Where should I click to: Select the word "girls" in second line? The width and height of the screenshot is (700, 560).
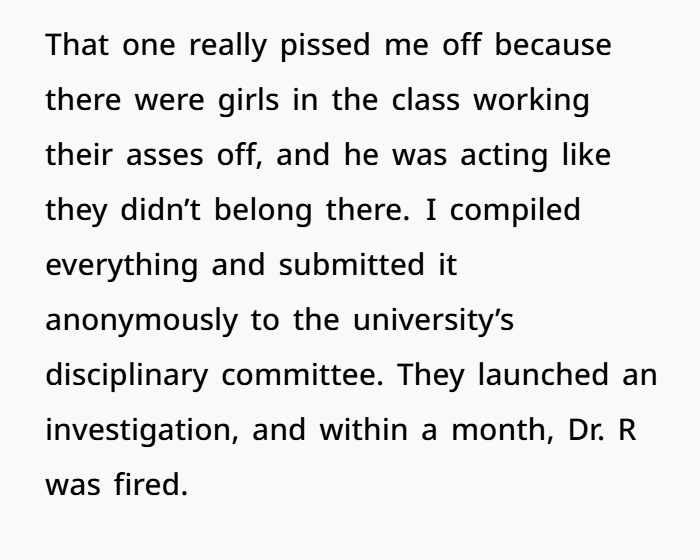pos(249,101)
